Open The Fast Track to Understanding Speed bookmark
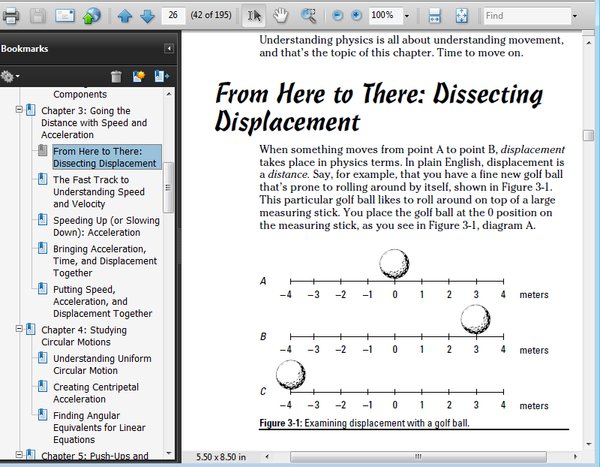This screenshot has height=467, width=600. tap(99, 192)
